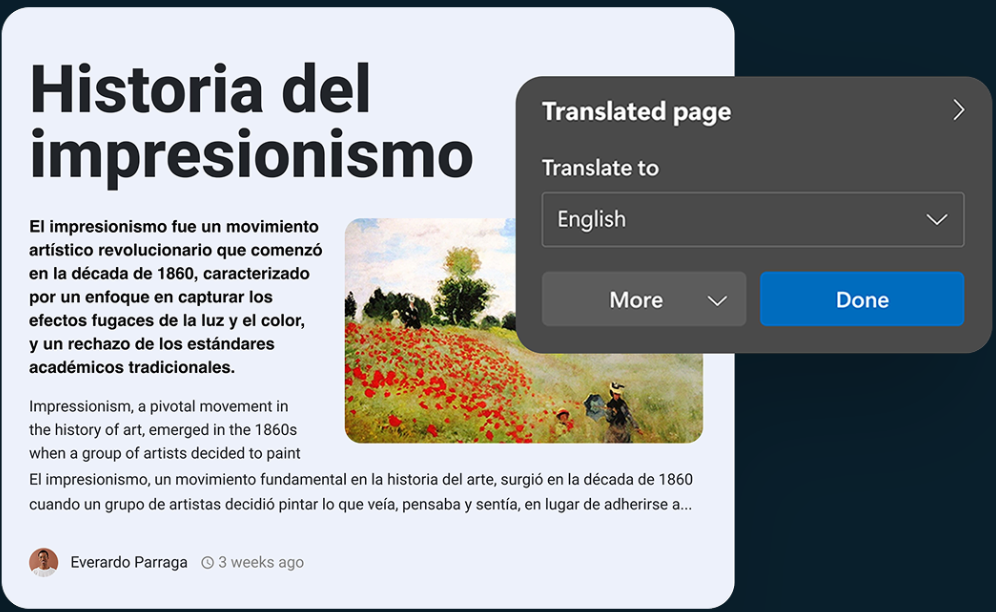Click Done to apply the translation

click(861, 299)
